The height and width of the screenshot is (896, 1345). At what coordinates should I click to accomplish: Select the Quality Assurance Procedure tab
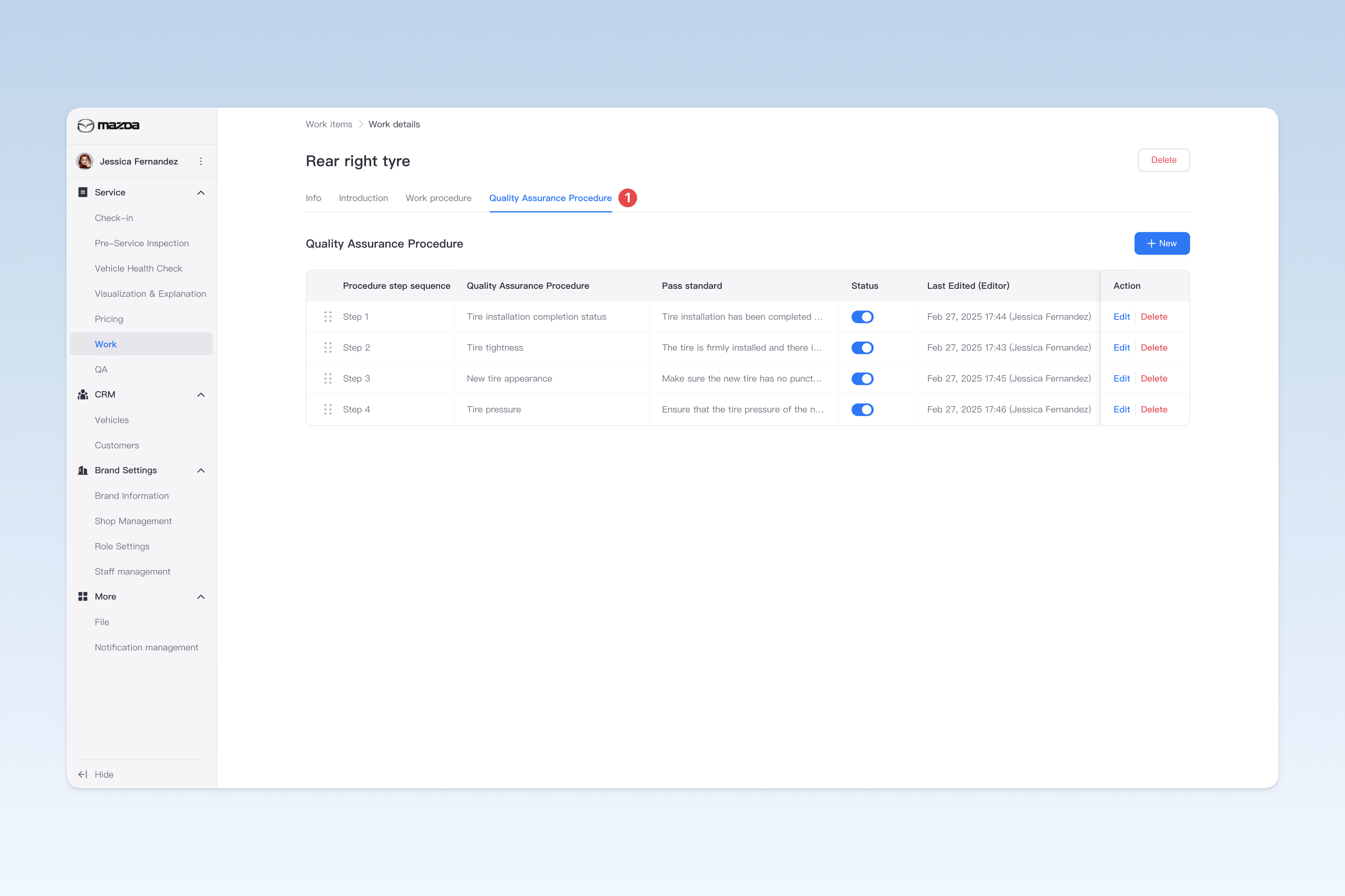point(550,198)
